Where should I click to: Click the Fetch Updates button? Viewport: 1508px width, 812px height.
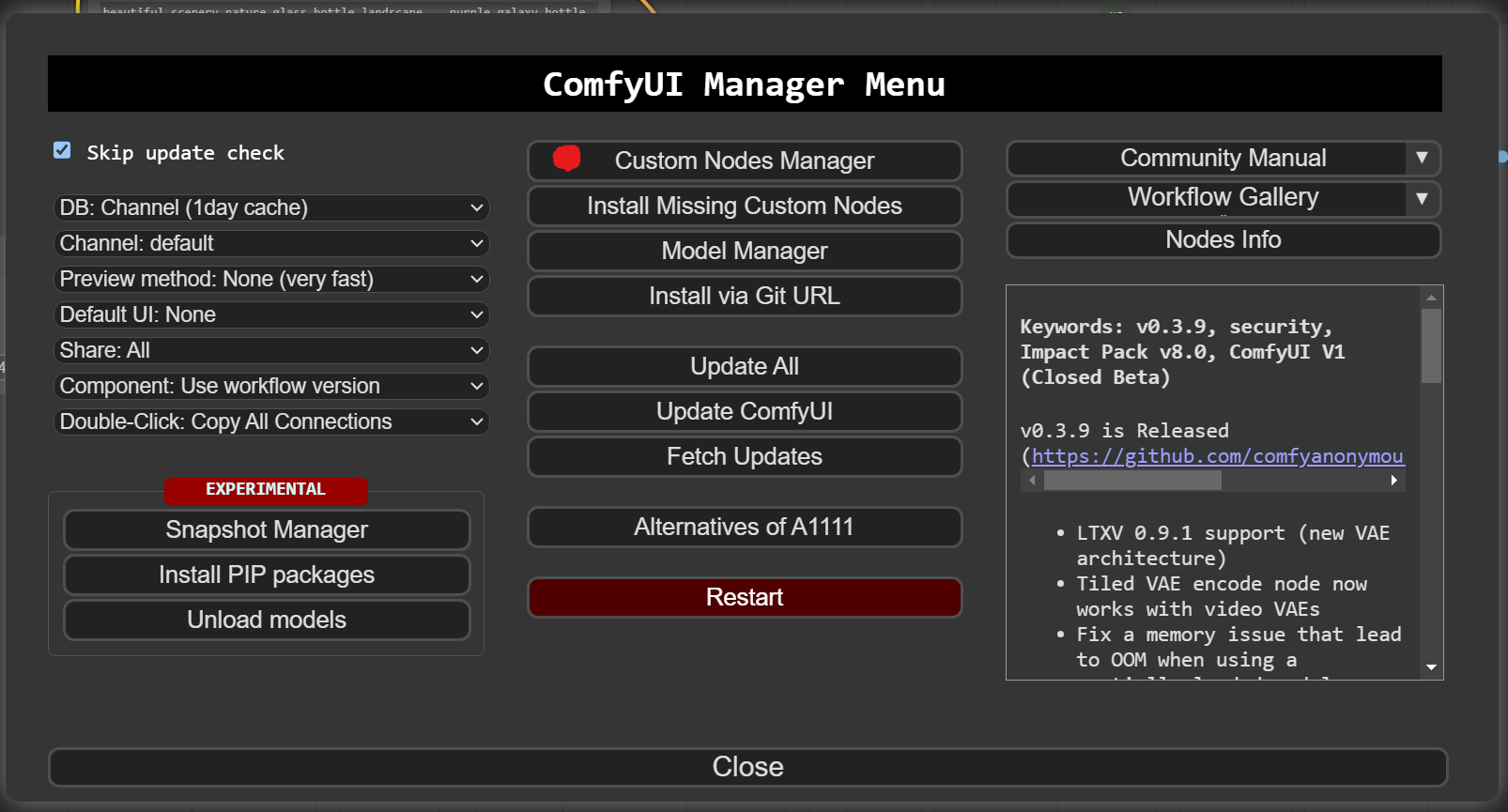(x=745, y=456)
